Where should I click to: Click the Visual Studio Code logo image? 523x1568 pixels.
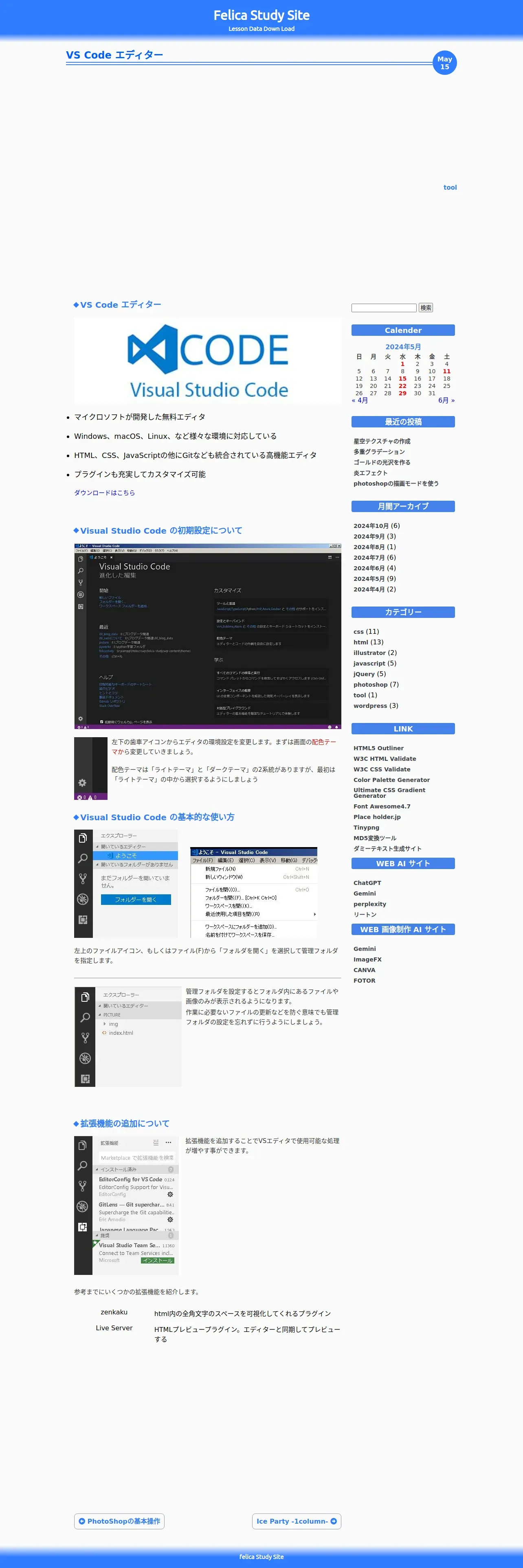(208, 361)
